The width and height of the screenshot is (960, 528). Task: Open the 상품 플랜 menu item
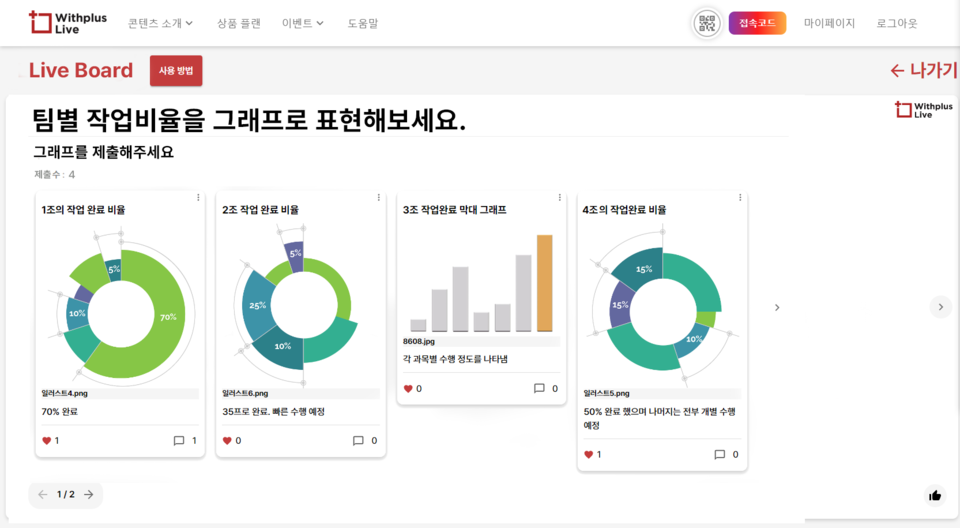[239, 23]
